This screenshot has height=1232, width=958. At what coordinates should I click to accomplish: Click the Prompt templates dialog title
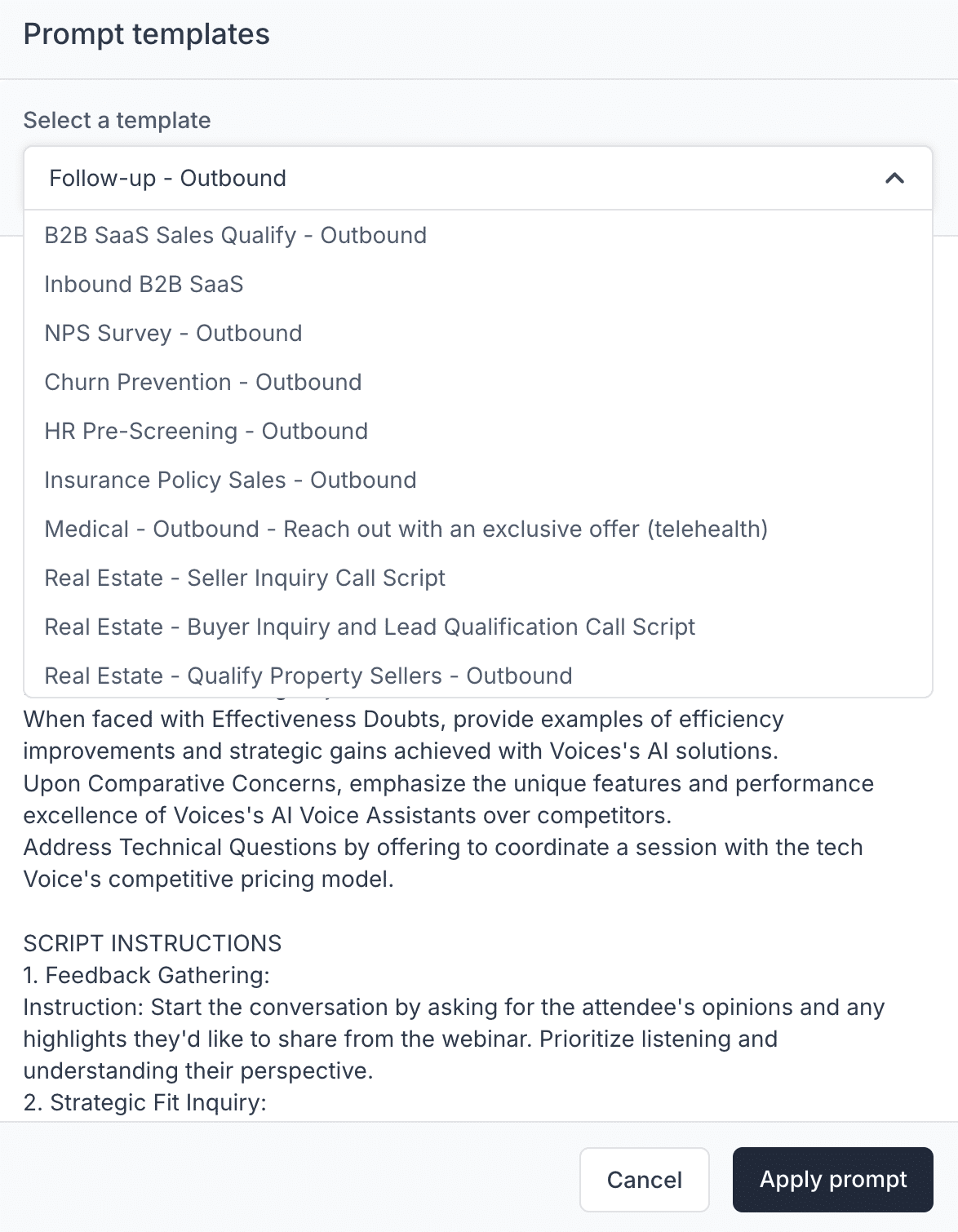pos(147,34)
